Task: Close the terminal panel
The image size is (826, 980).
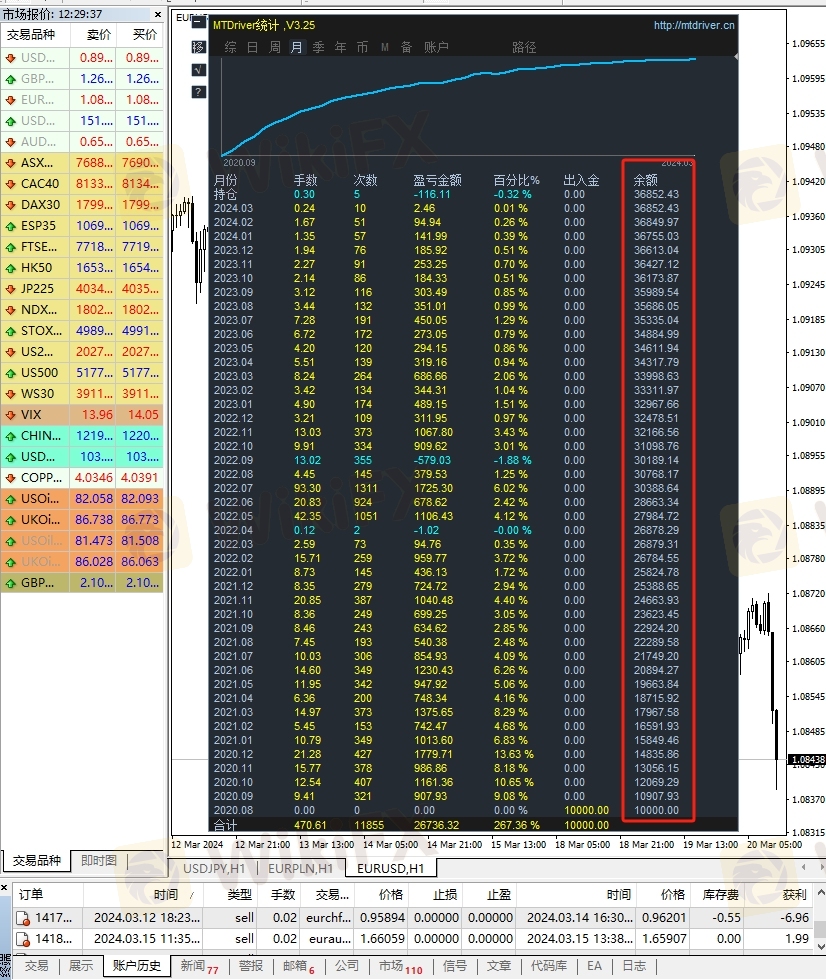Action: [4, 888]
